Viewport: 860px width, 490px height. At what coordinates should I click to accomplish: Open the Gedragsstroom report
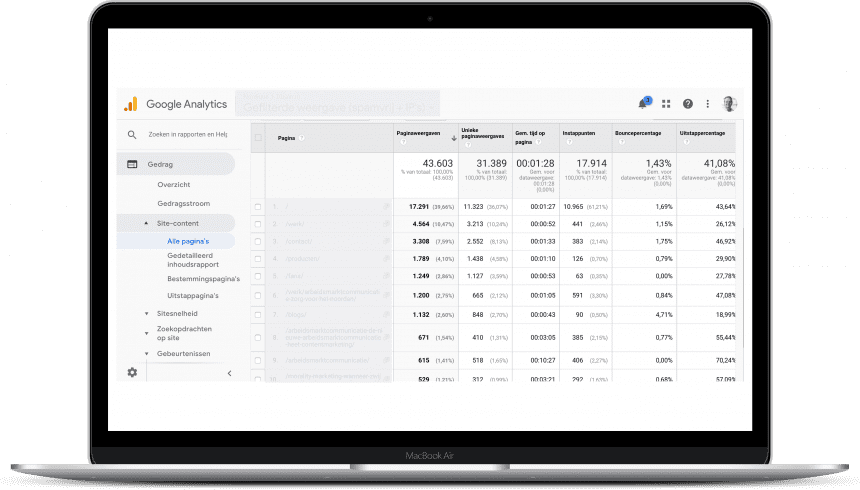(x=184, y=204)
